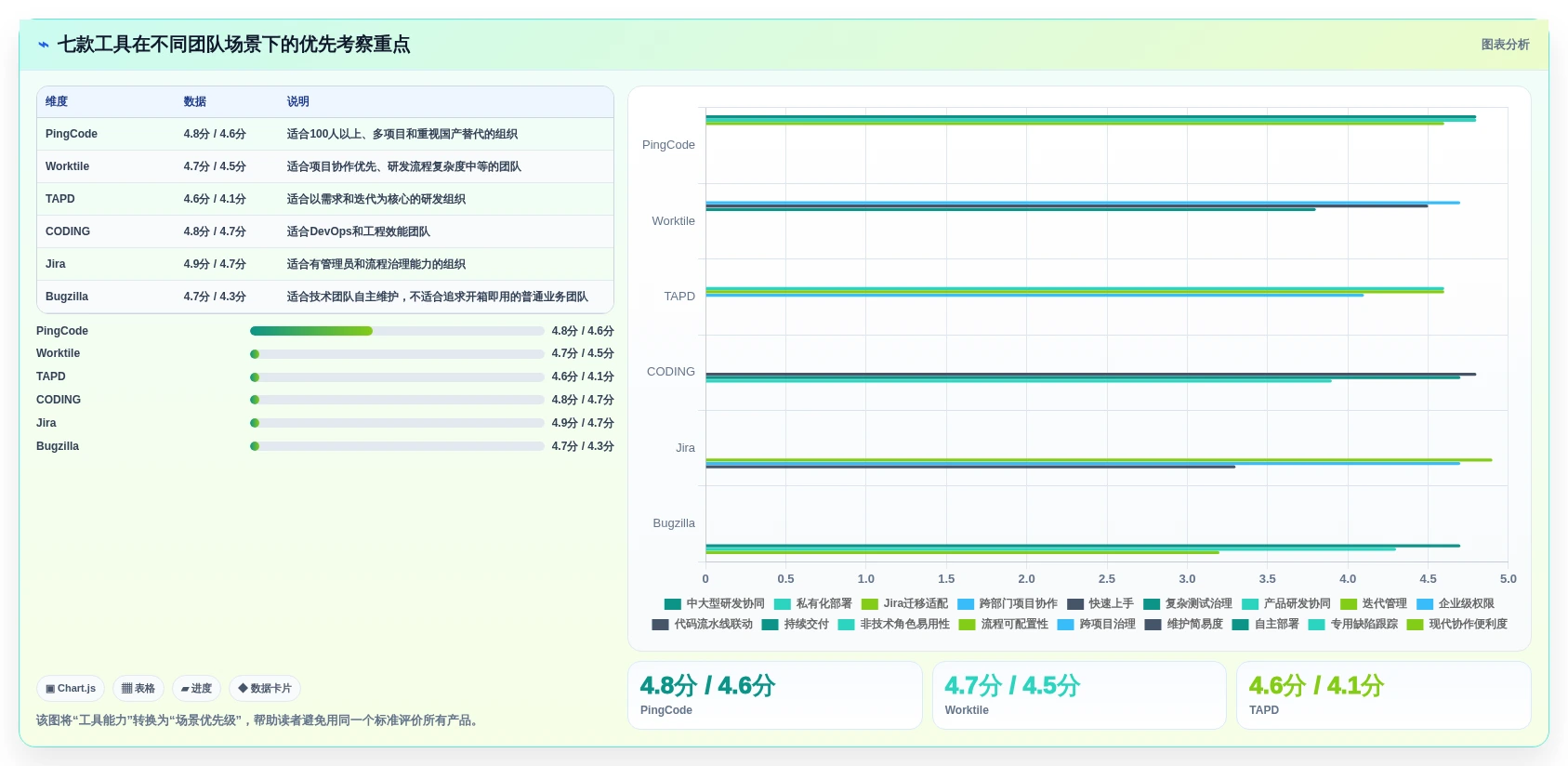Click the Worktile progress bar
This screenshot has width=1568, height=766.
pyautogui.click(x=397, y=354)
